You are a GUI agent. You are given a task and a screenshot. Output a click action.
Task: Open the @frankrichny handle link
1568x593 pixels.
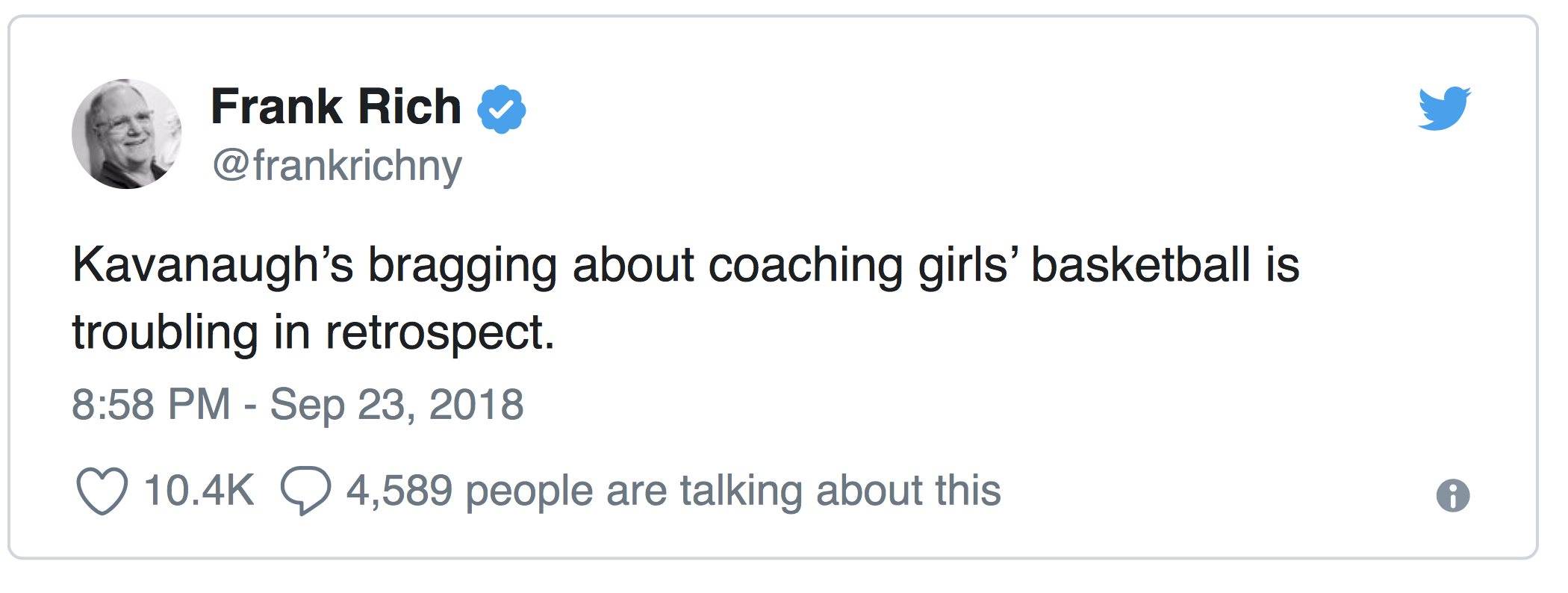tap(337, 166)
